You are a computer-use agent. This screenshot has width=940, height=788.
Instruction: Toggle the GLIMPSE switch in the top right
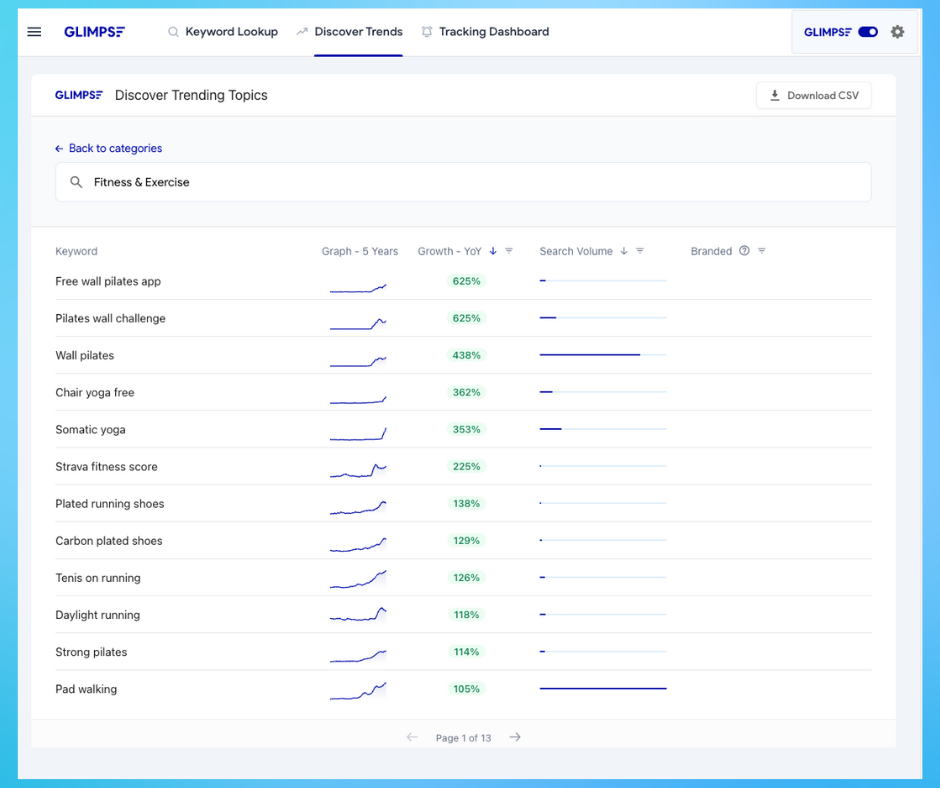coord(869,31)
